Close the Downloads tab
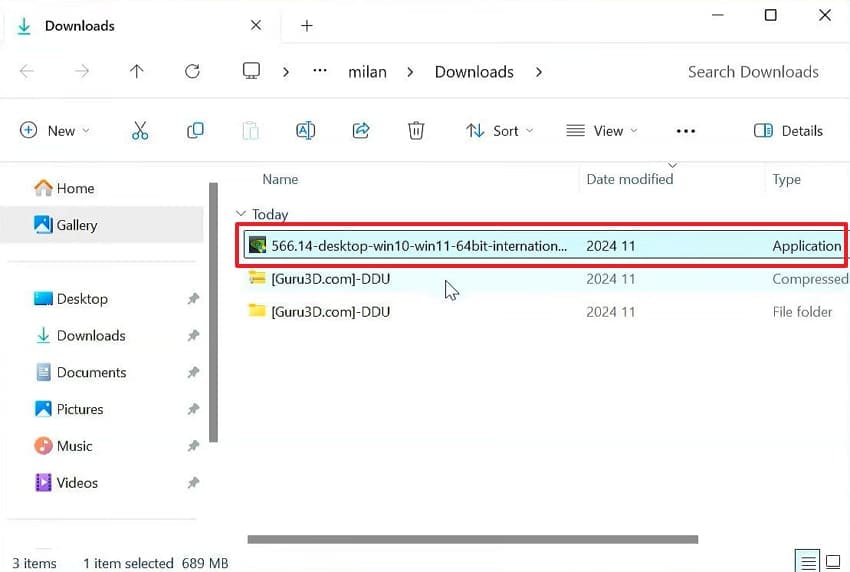Image resolution: width=850 pixels, height=572 pixels. pos(256,25)
